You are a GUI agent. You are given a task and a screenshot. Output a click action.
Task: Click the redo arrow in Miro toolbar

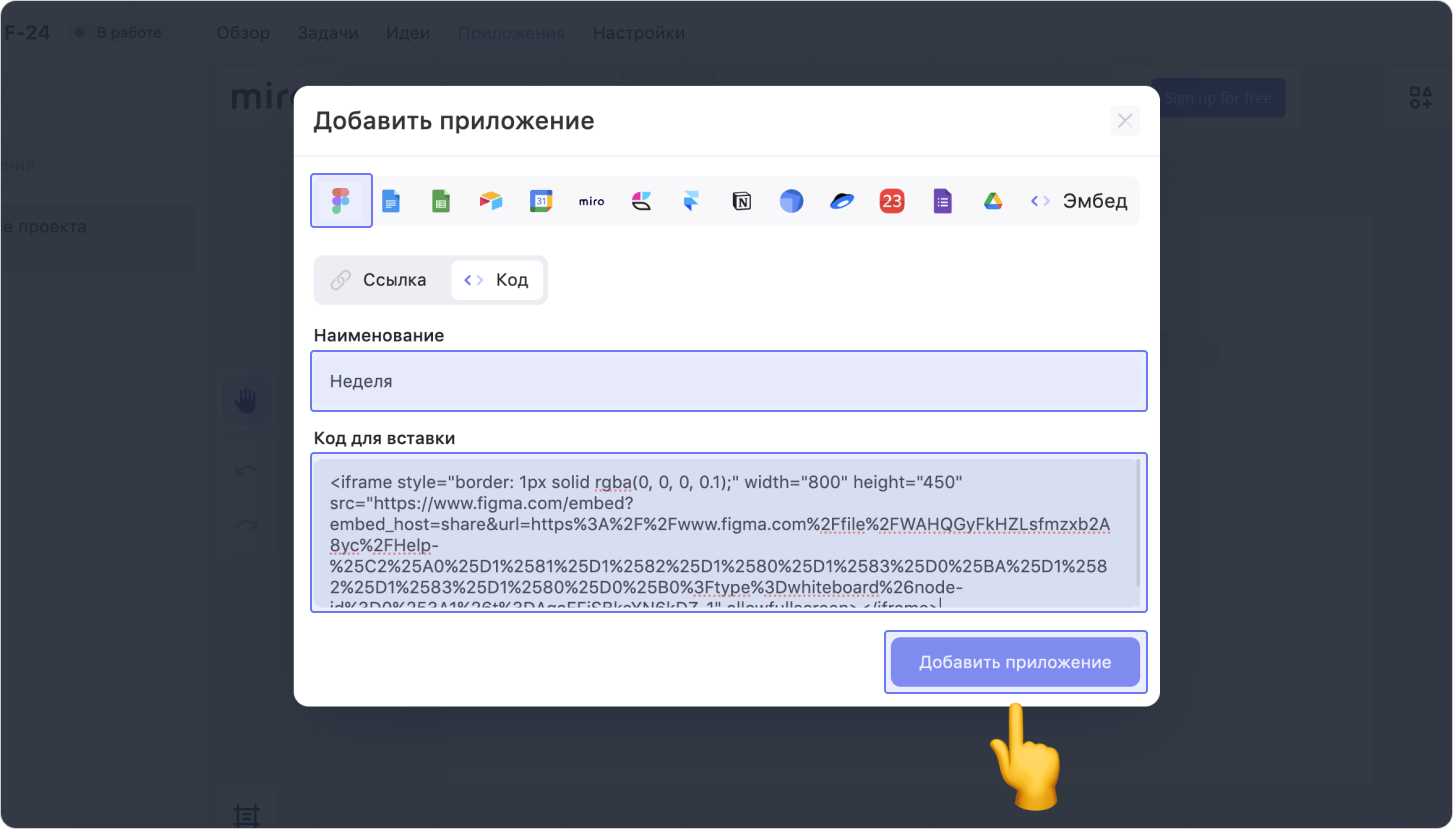click(x=246, y=524)
